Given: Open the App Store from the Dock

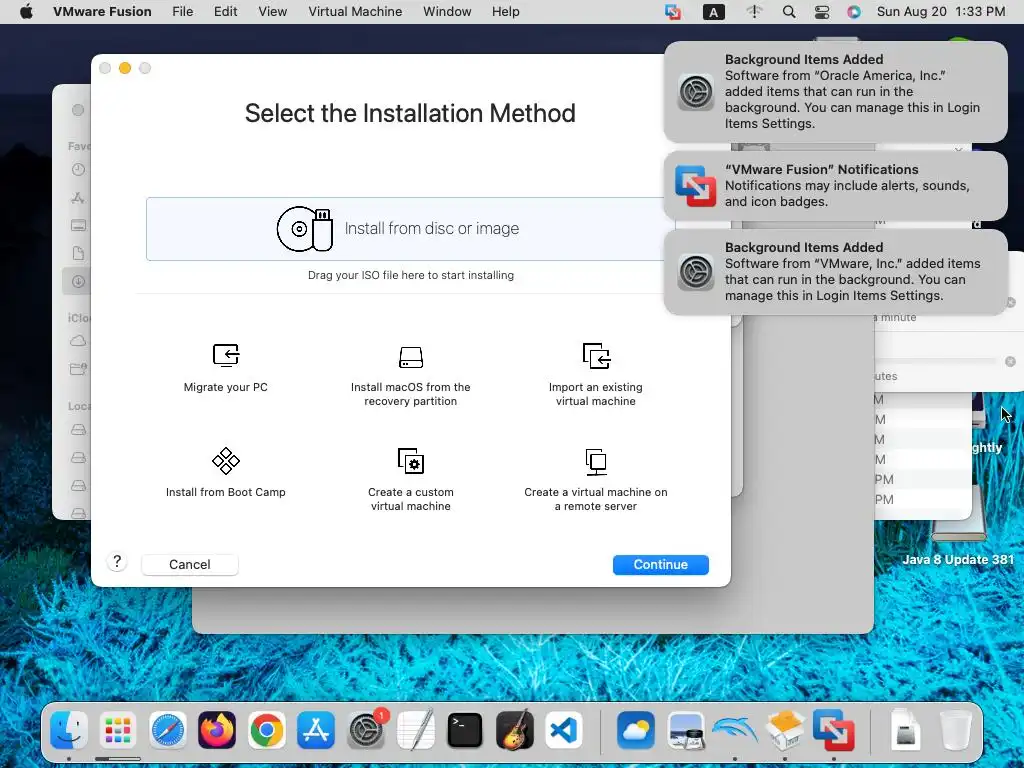Looking at the screenshot, I should 316,729.
